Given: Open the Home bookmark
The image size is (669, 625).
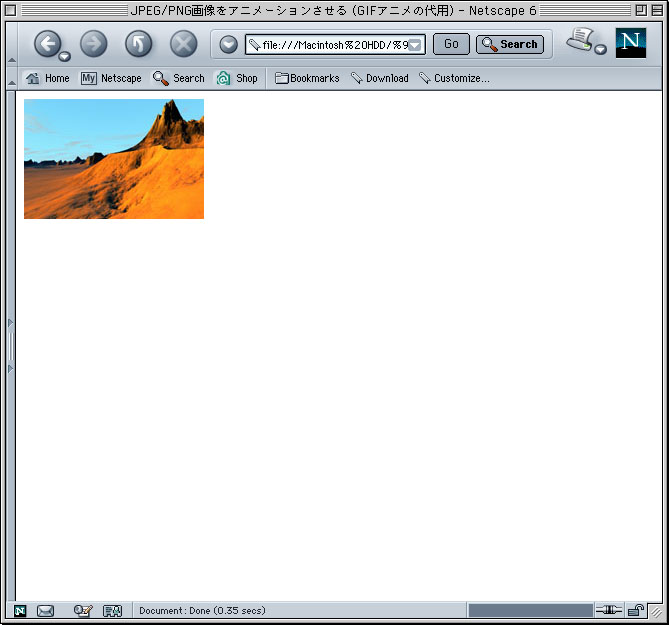Looking at the screenshot, I should 47,78.
